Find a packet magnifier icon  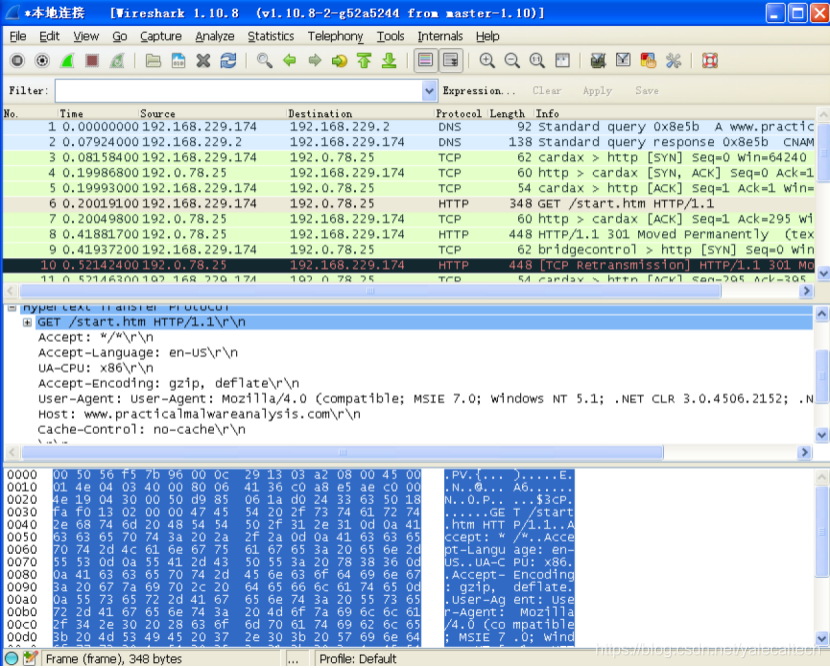click(x=265, y=60)
